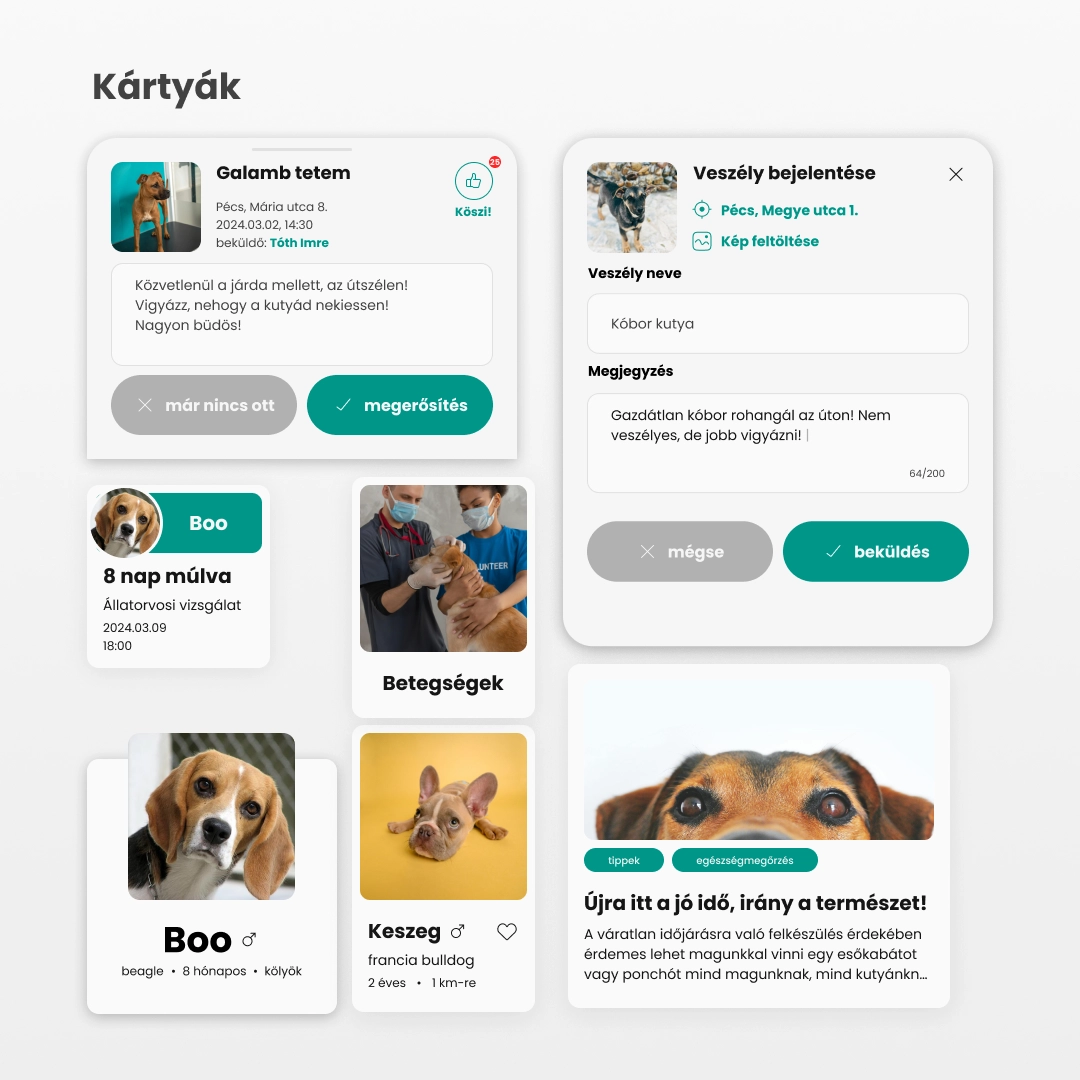This screenshot has width=1080, height=1080.
Task: Click the 2 éves age text
Action: [387, 982]
